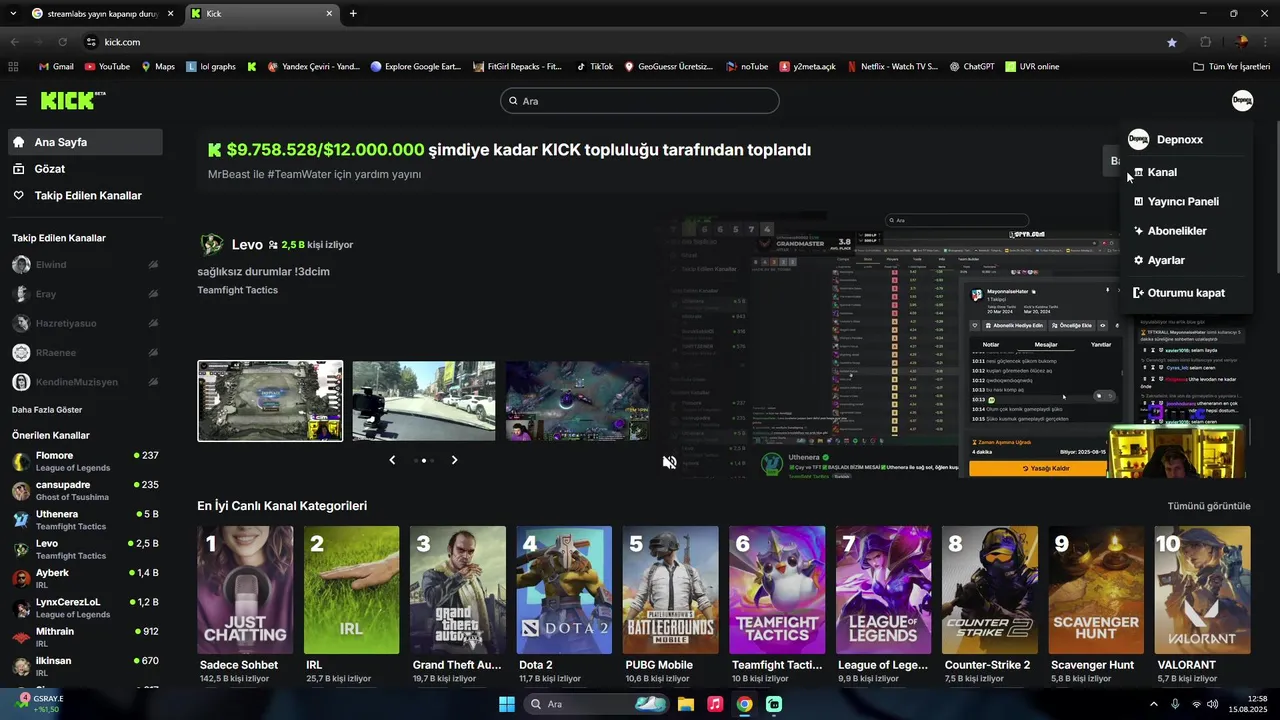Viewport: 1280px width, 720px height.
Task: Open followed channel RRaenee
Action: tap(85, 353)
